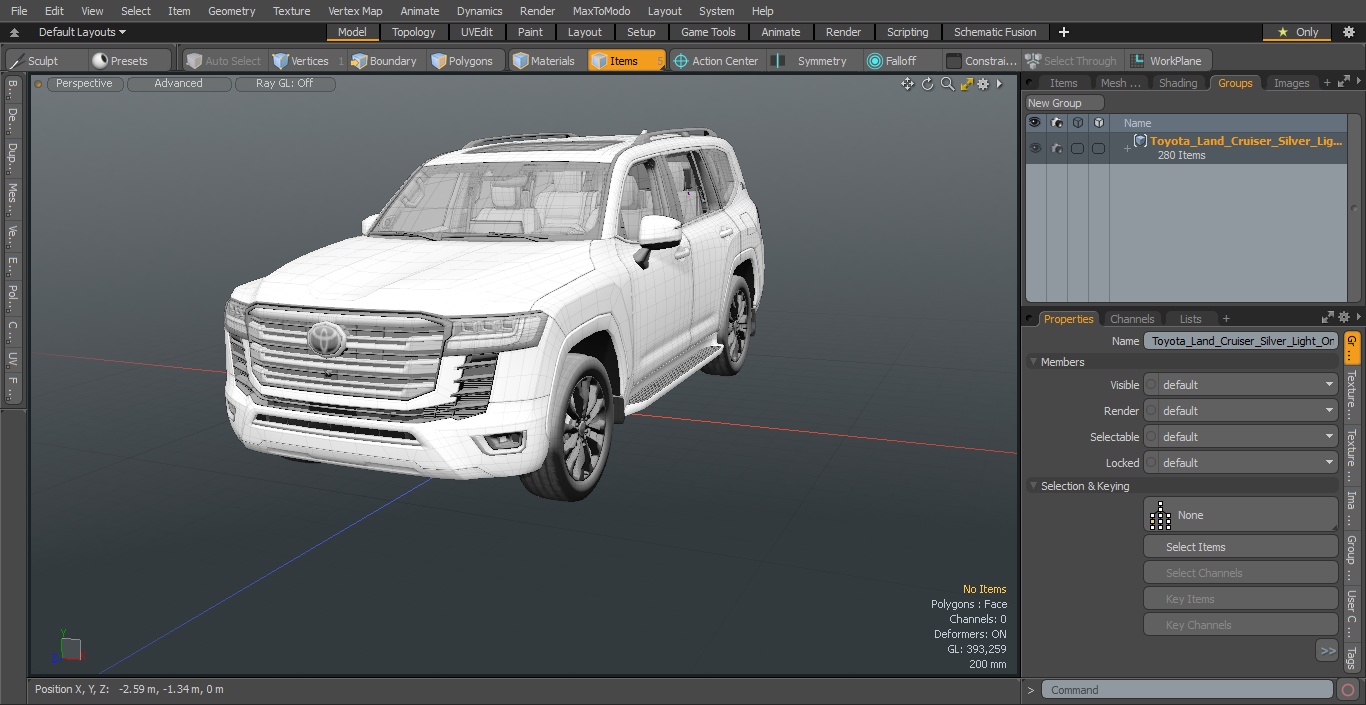Image resolution: width=1366 pixels, height=705 pixels.
Task: Click the double-arrow expand button
Action: click(x=1327, y=651)
